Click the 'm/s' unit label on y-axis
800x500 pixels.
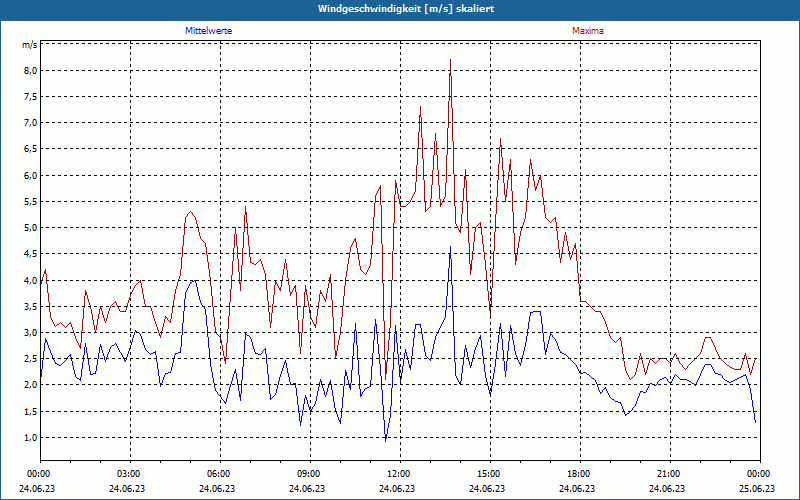29,45
